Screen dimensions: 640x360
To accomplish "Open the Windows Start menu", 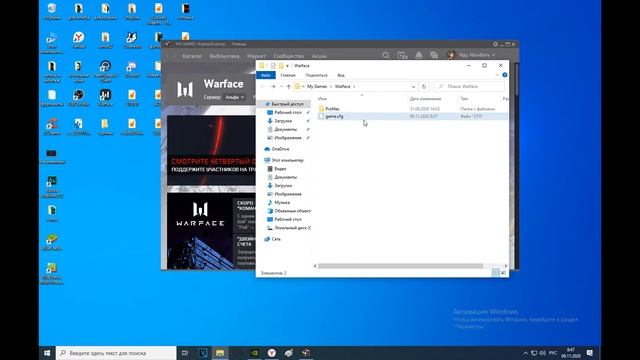I will click(47, 353).
